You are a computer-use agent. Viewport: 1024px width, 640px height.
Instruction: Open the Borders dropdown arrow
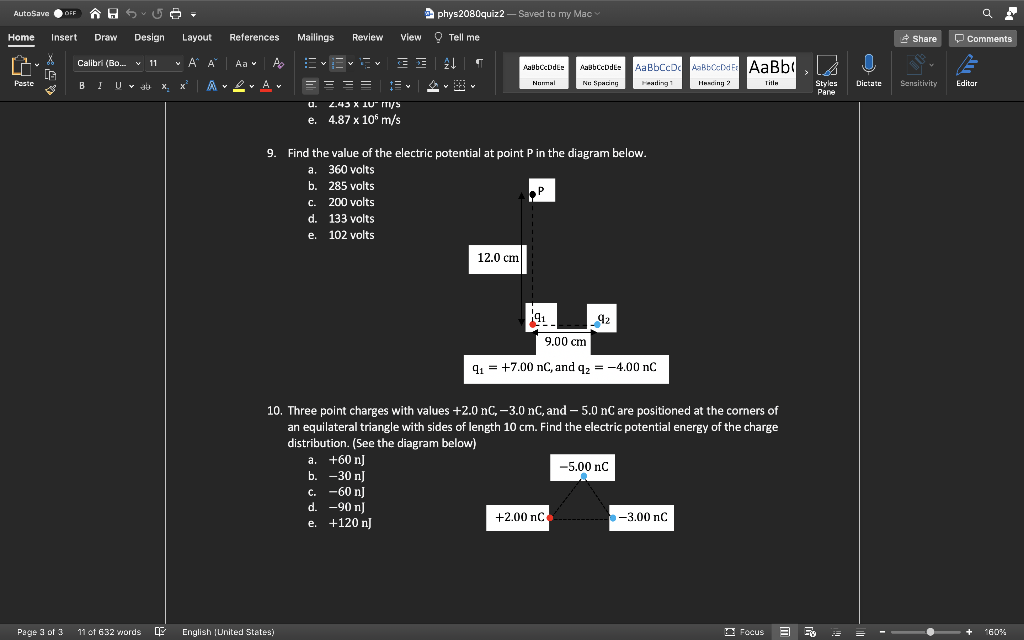tap(473, 86)
